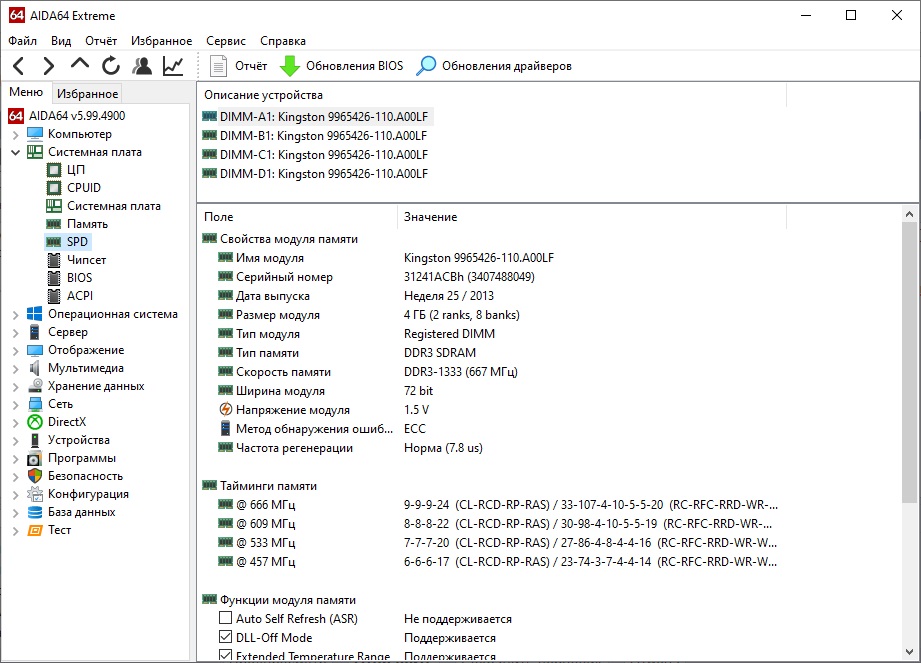Open the Сервис menu

226,41
